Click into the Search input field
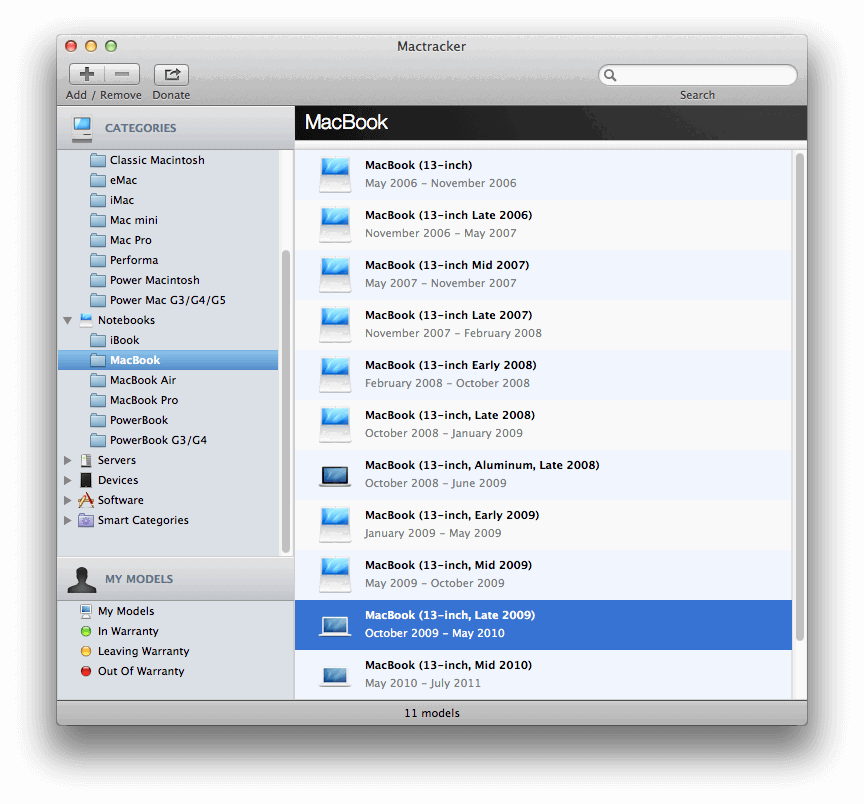Screen dimensions: 864x804 (x=698, y=75)
